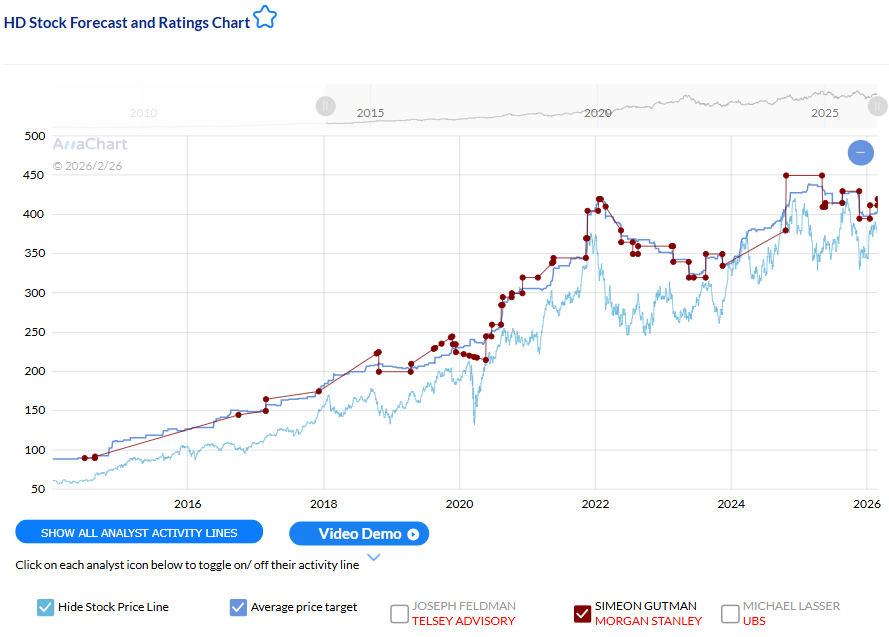
Task: Follow the UBS firm link
Action: pos(755,621)
